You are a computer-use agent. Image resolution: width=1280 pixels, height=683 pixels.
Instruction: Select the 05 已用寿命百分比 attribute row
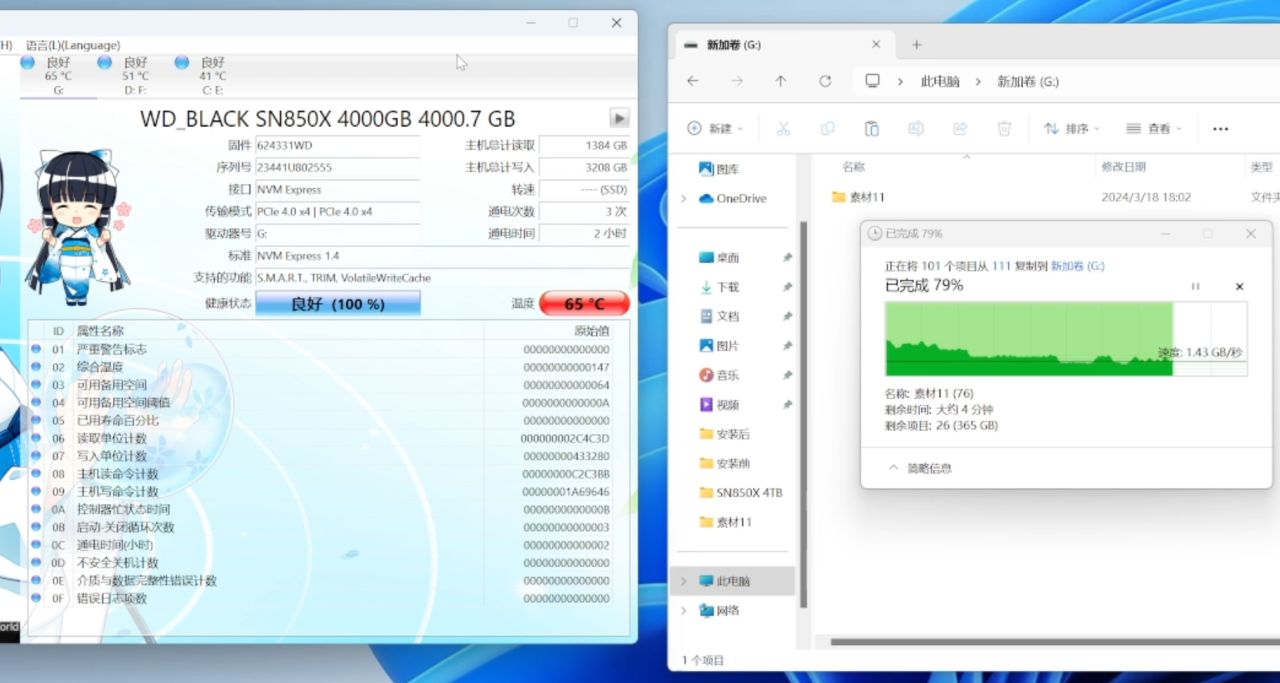320,421
